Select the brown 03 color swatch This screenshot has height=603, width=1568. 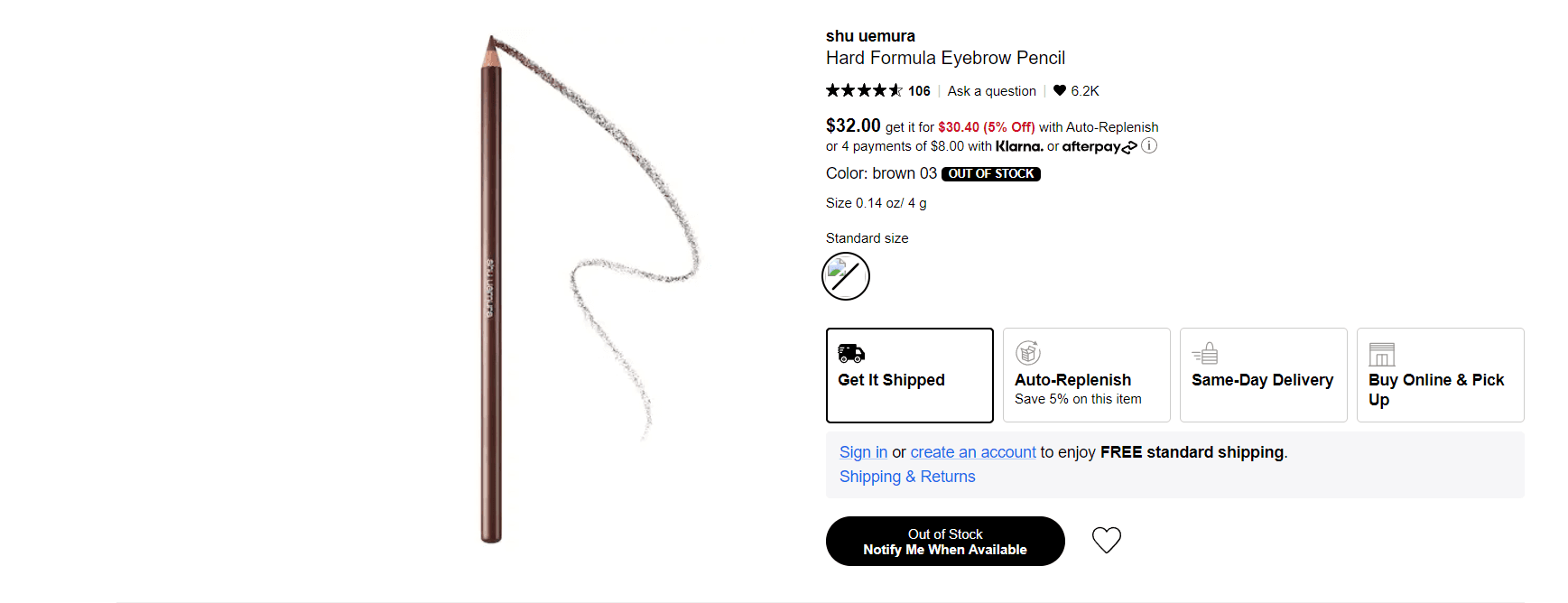tap(846, 276)
